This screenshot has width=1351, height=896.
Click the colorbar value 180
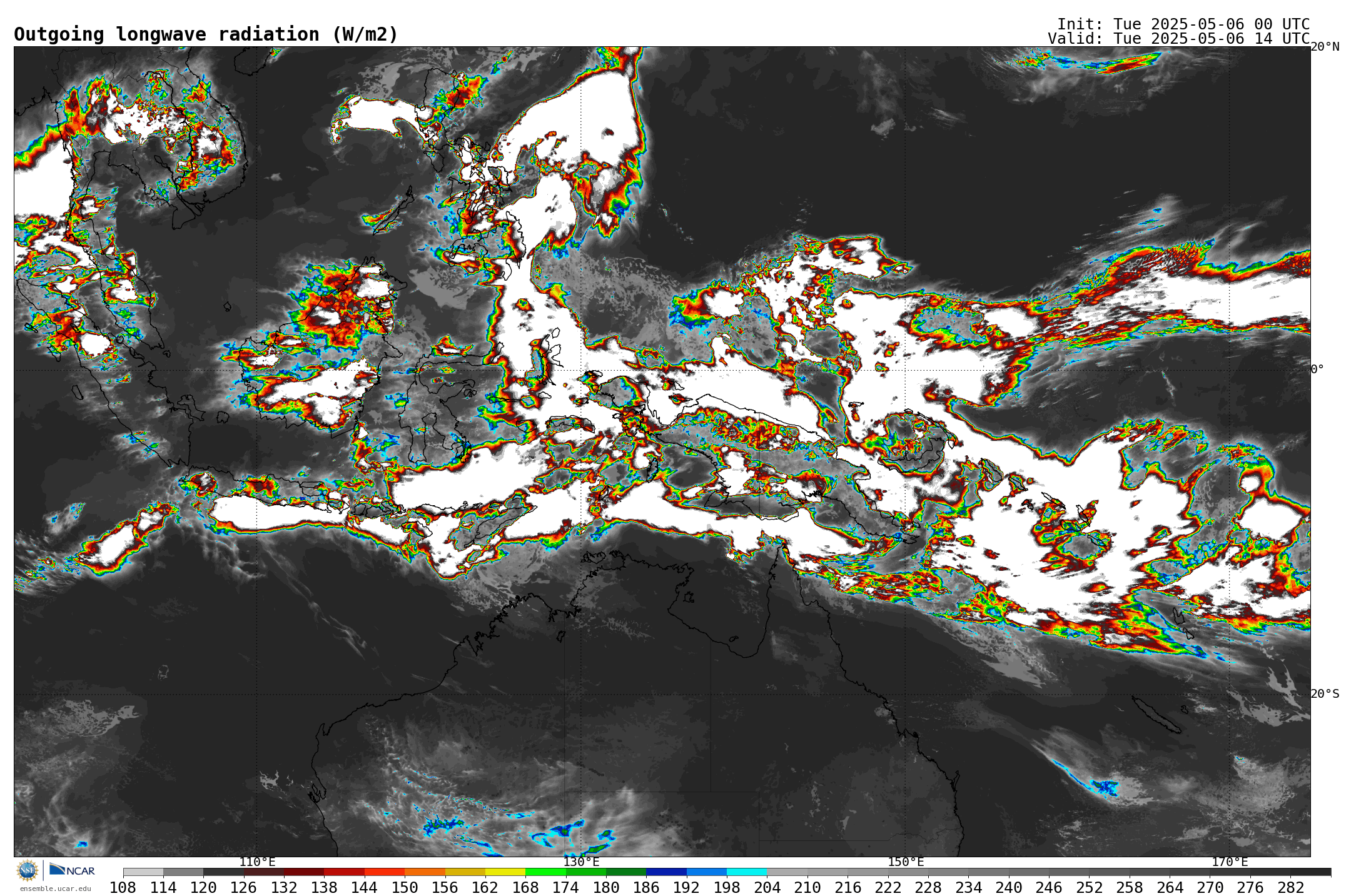(x=606, y=887)
